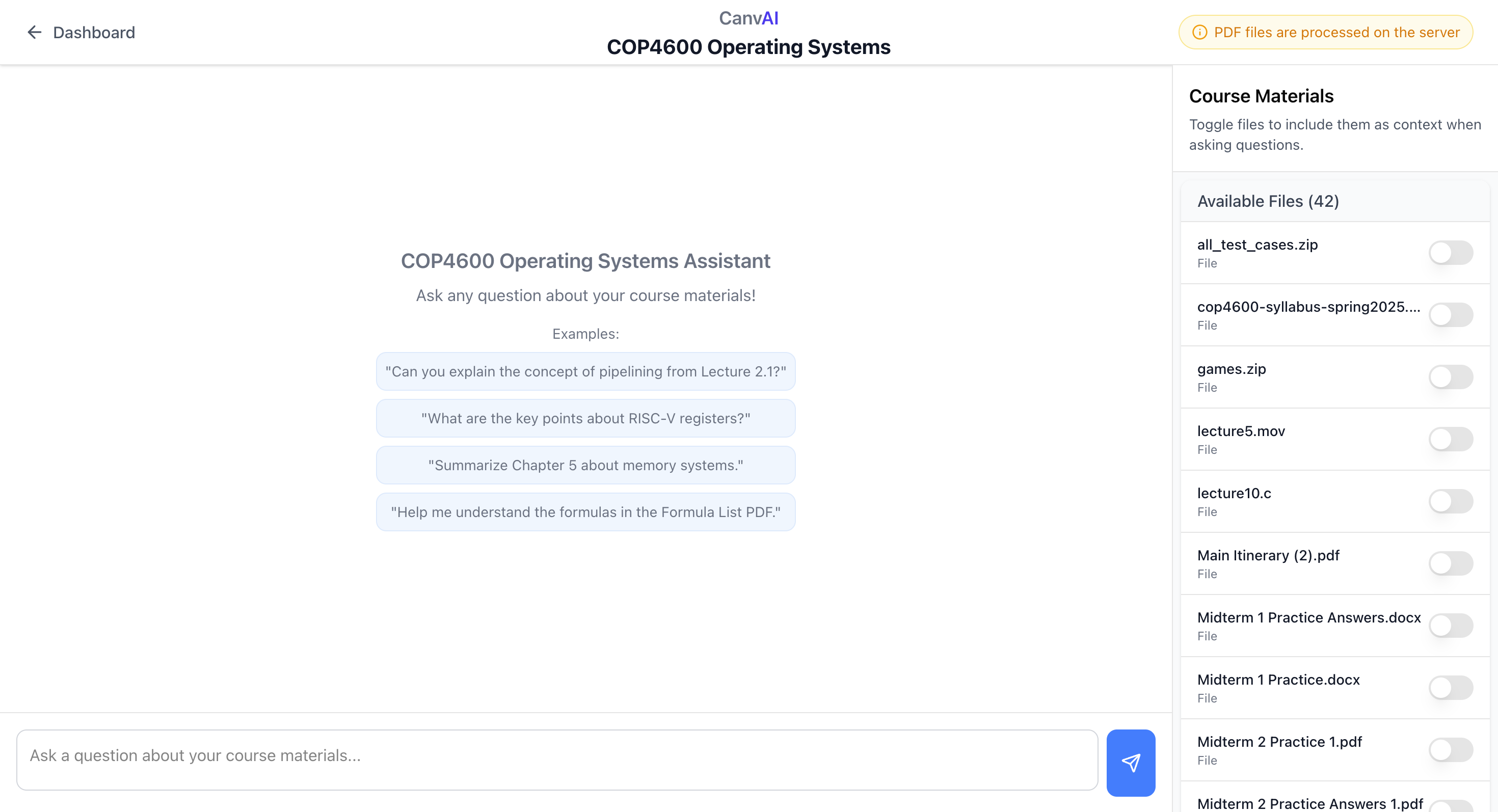Viewport: 1498px width, 812px height.
Task: Click the info icon in PDF notice
Action: (x=1199, y=33)
